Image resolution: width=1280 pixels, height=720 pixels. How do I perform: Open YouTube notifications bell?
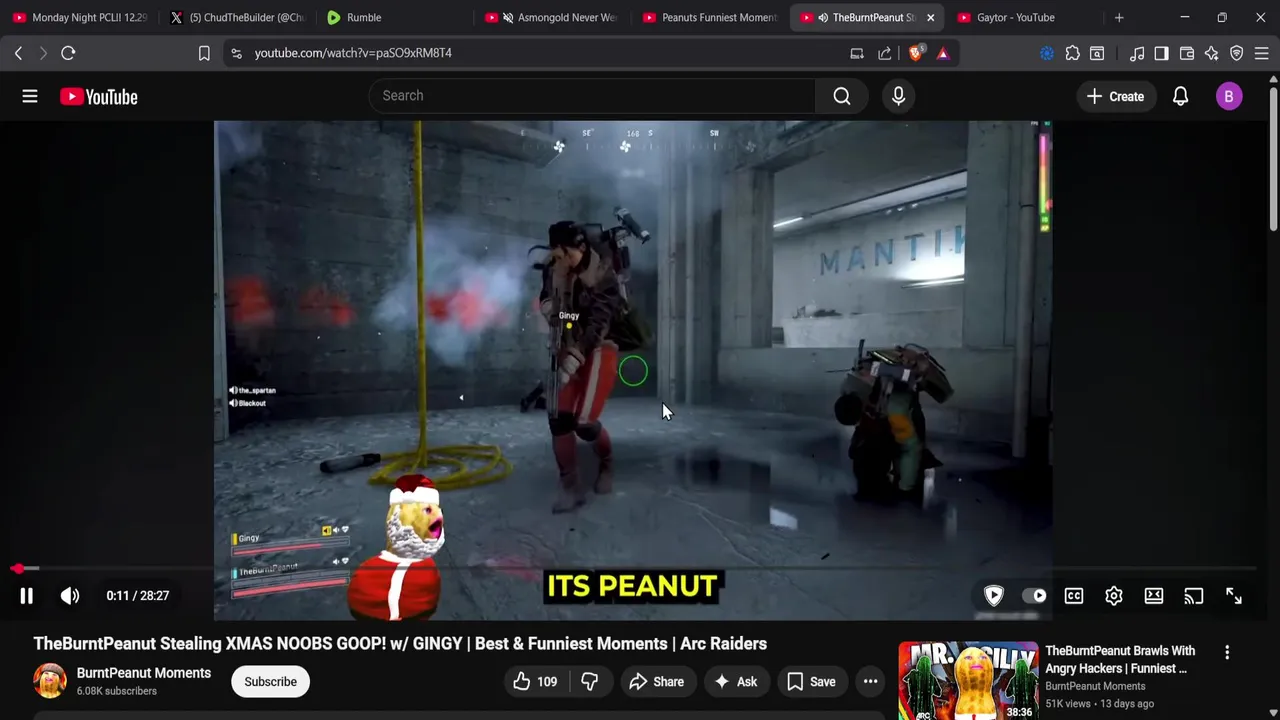1180,97
